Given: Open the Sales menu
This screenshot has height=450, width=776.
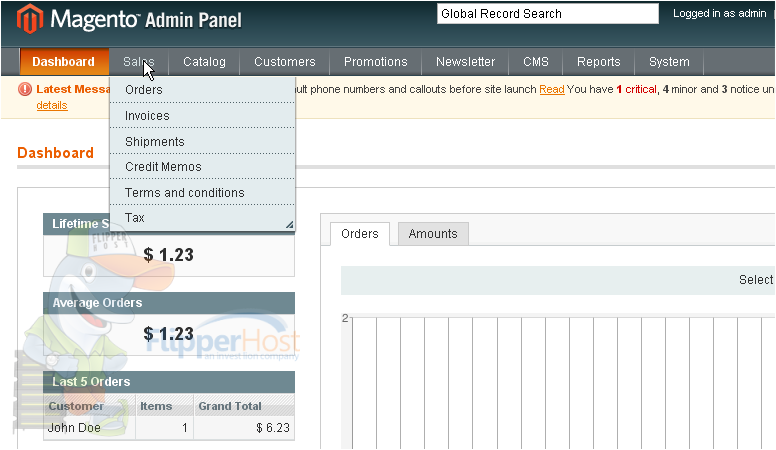Looking at the screenshot, I should tap(139, 62).
